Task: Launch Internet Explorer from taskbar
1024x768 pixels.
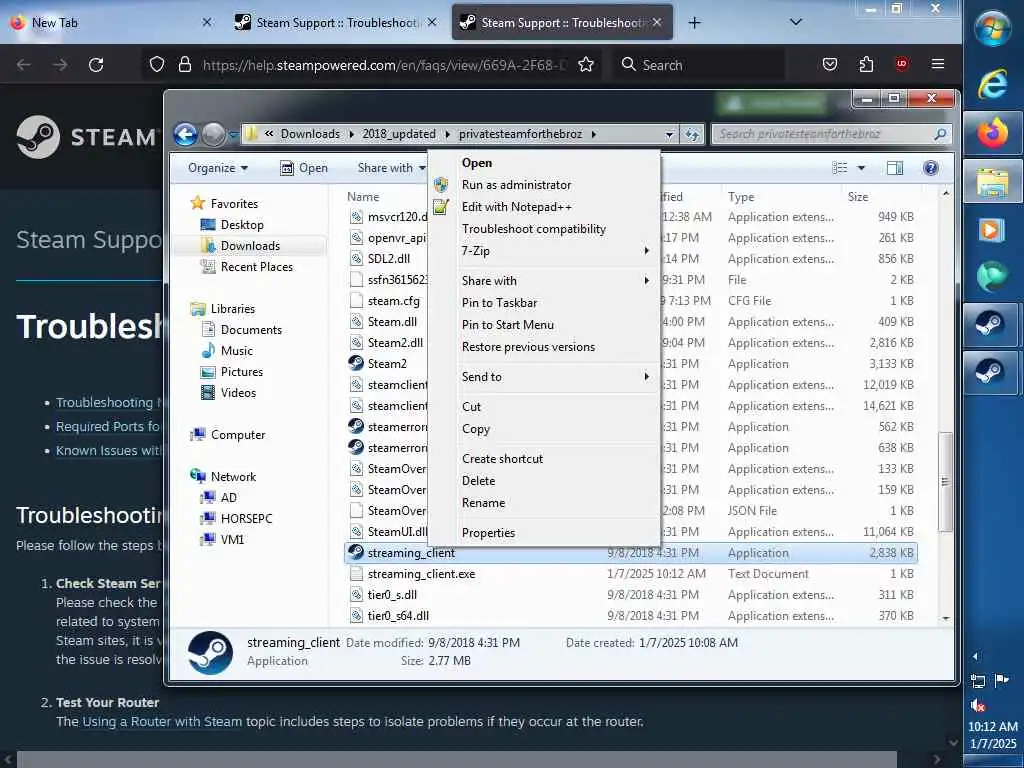Action: (993, 84)
